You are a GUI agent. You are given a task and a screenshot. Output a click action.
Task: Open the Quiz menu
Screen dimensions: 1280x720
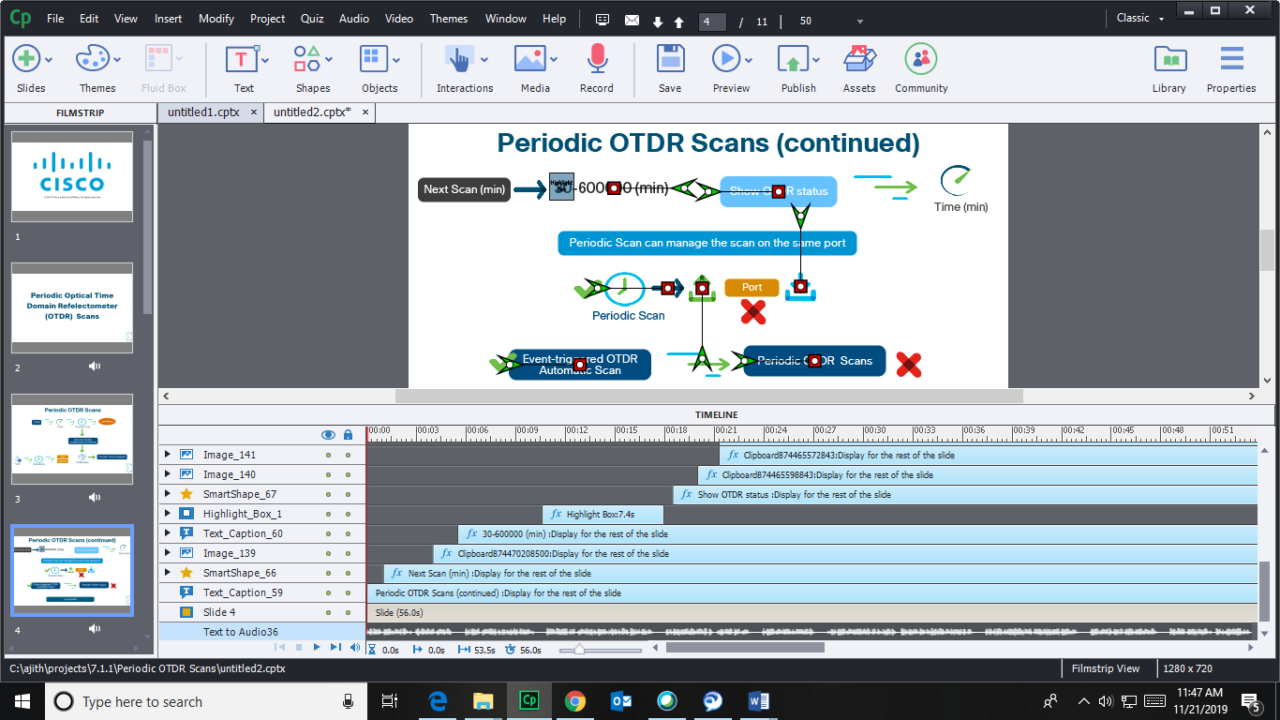(x=312, y=18)
